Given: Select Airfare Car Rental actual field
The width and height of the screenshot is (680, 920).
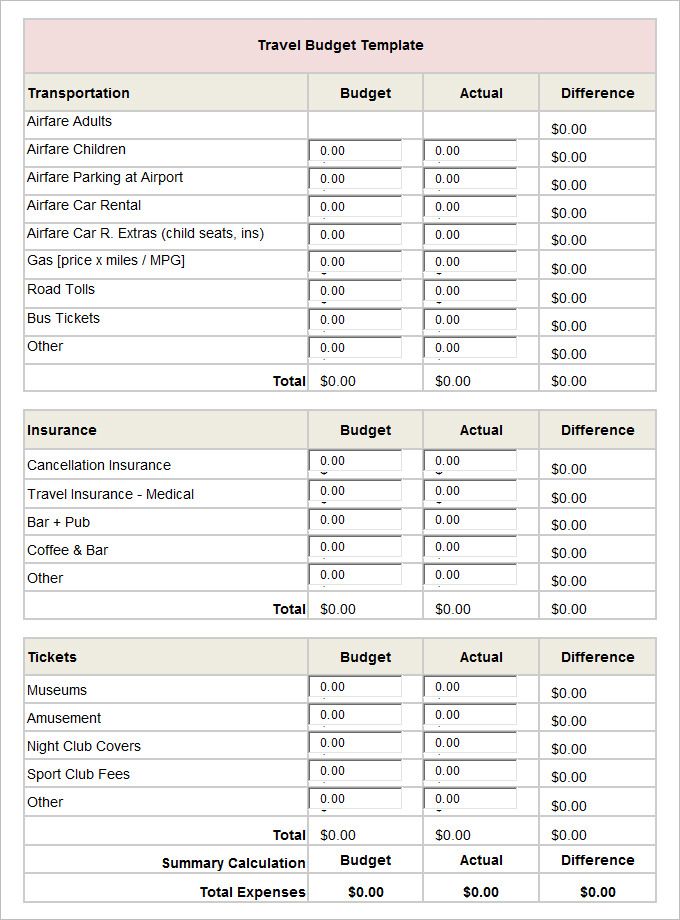Looking at the screenshot, I should point(471,207).
